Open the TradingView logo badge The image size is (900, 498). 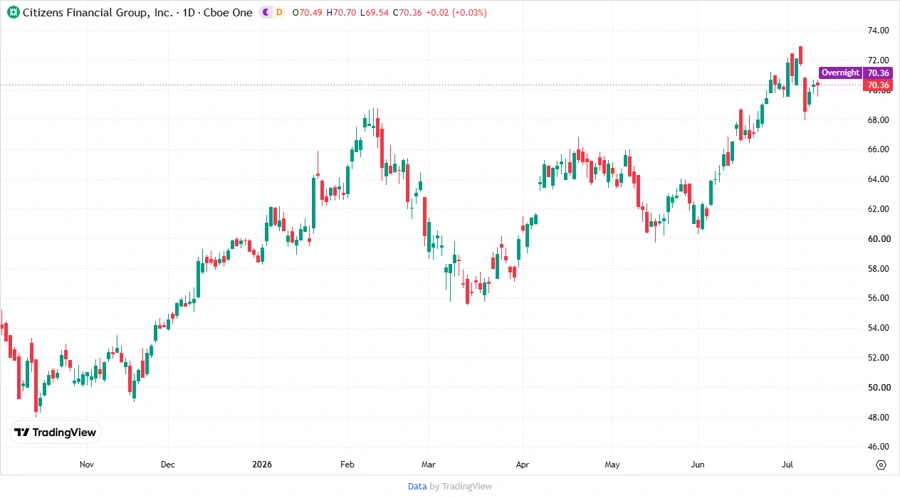click(x=56, y=433)
